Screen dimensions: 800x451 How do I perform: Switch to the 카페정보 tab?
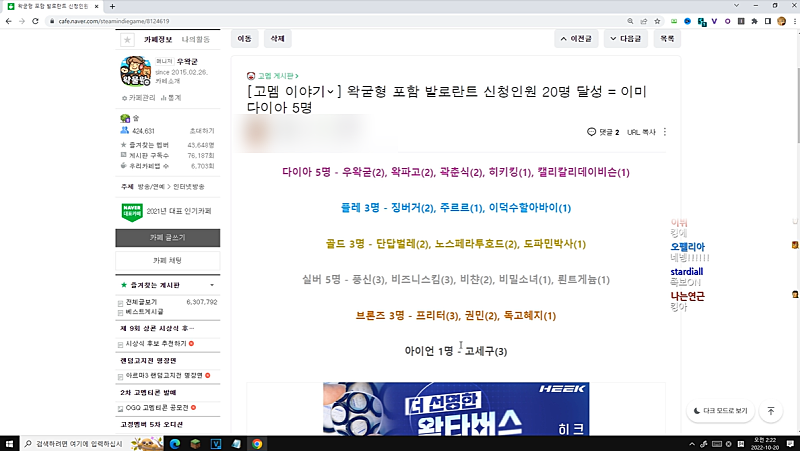tap(158, 39)
